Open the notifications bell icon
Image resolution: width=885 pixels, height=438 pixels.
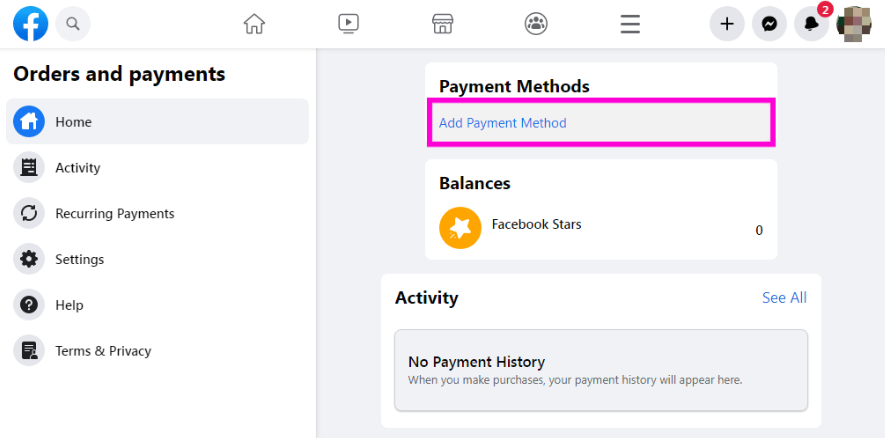[x=812, y=24]
